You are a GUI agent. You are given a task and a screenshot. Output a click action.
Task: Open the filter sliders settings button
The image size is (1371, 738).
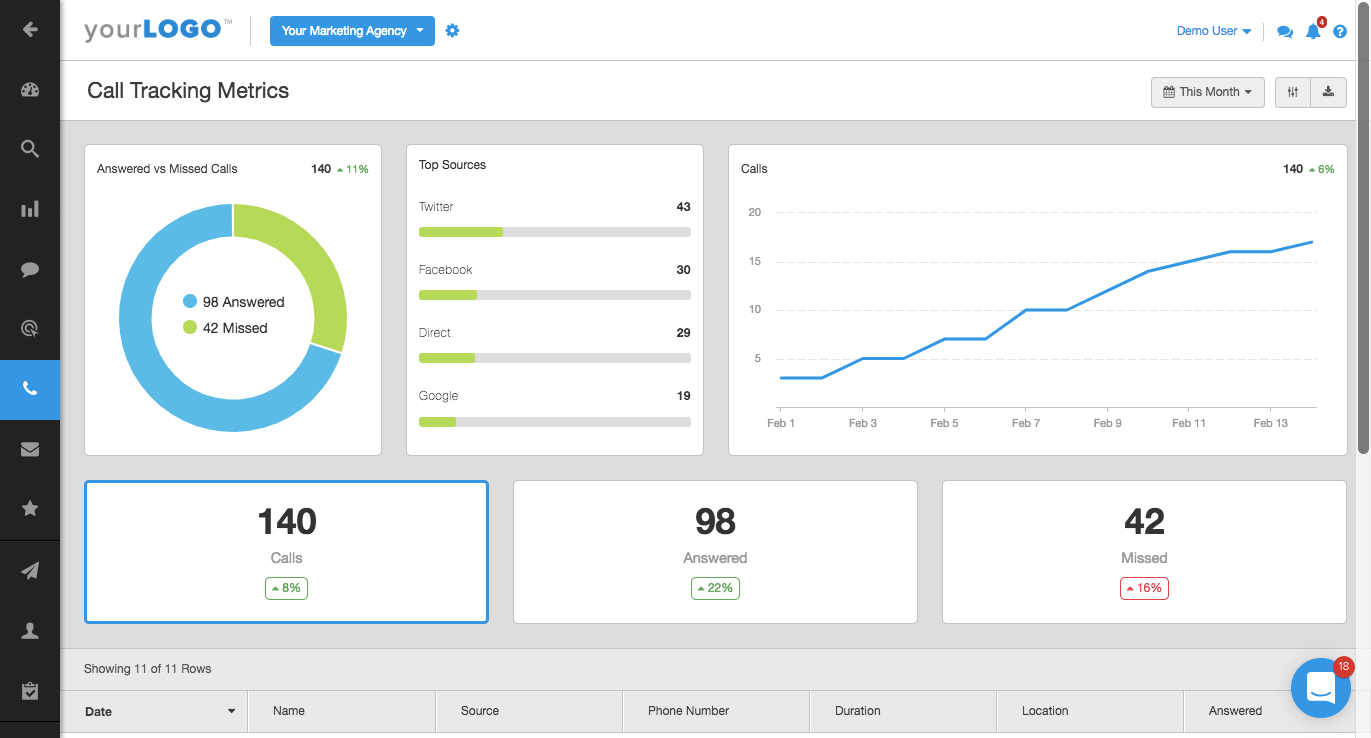tap(1293, 92)
